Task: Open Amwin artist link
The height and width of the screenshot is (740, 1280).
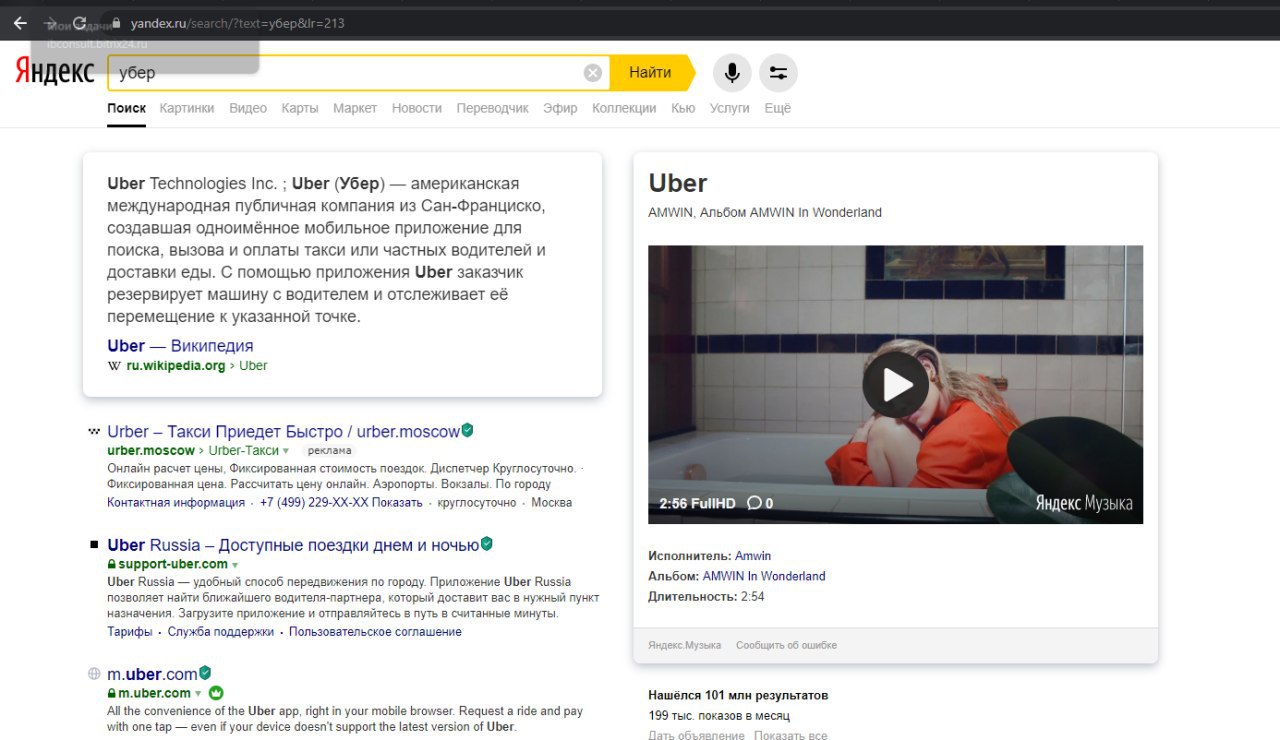Action: click(x=753, y=556)
